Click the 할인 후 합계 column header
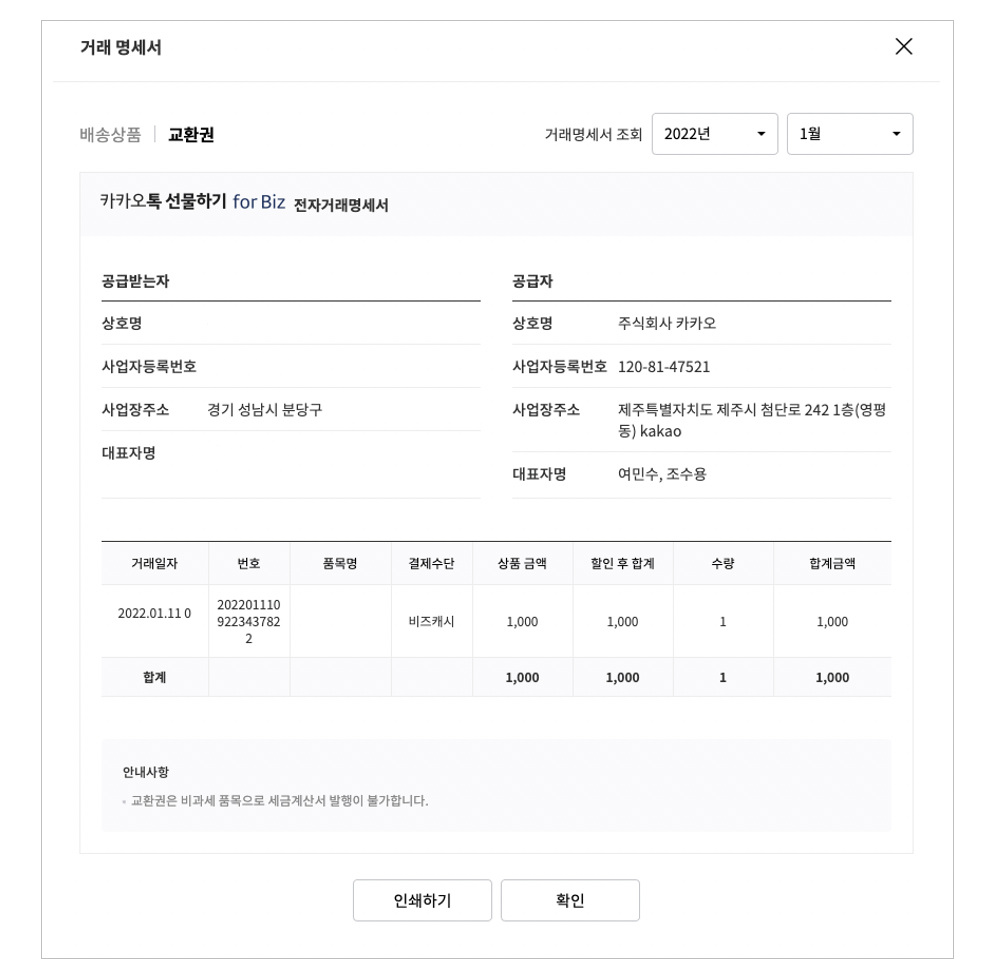Screen dimensions: 981x969 623,564
